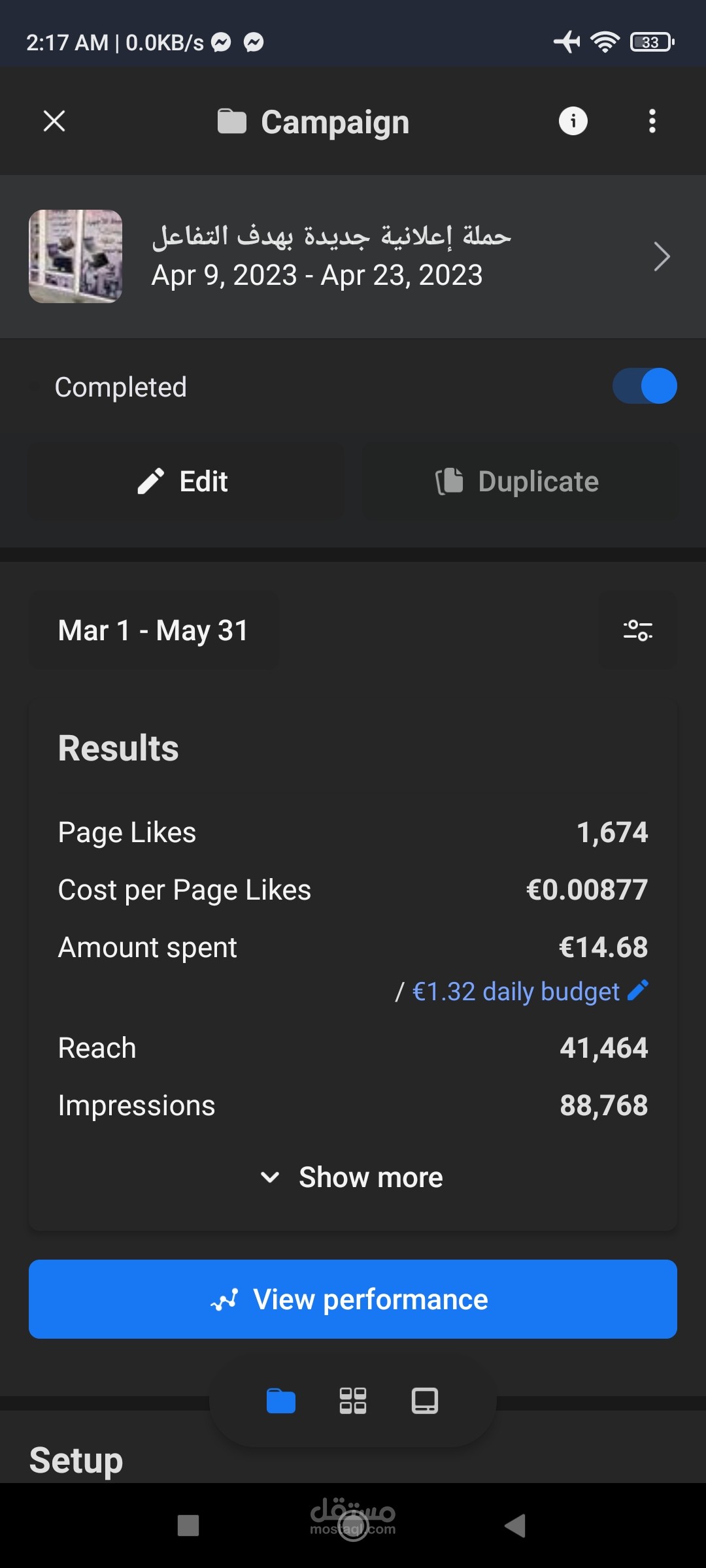Tap the pencil icon beside daily budget

[638, 990]
